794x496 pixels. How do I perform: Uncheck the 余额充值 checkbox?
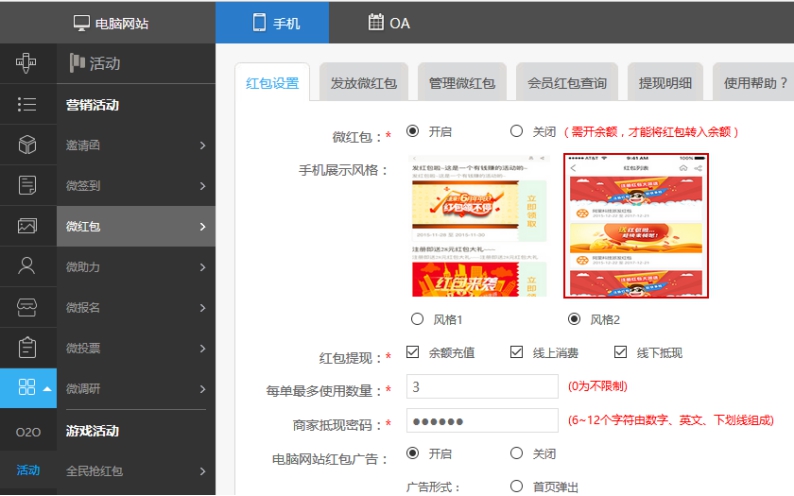coord(413,352)
